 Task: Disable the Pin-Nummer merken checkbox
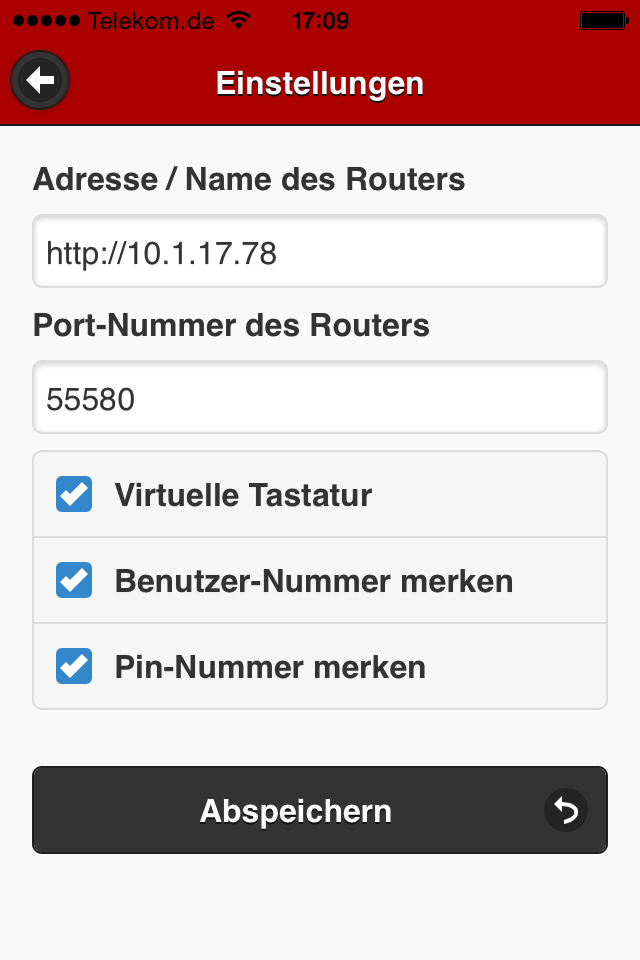(x=74, y=666)
